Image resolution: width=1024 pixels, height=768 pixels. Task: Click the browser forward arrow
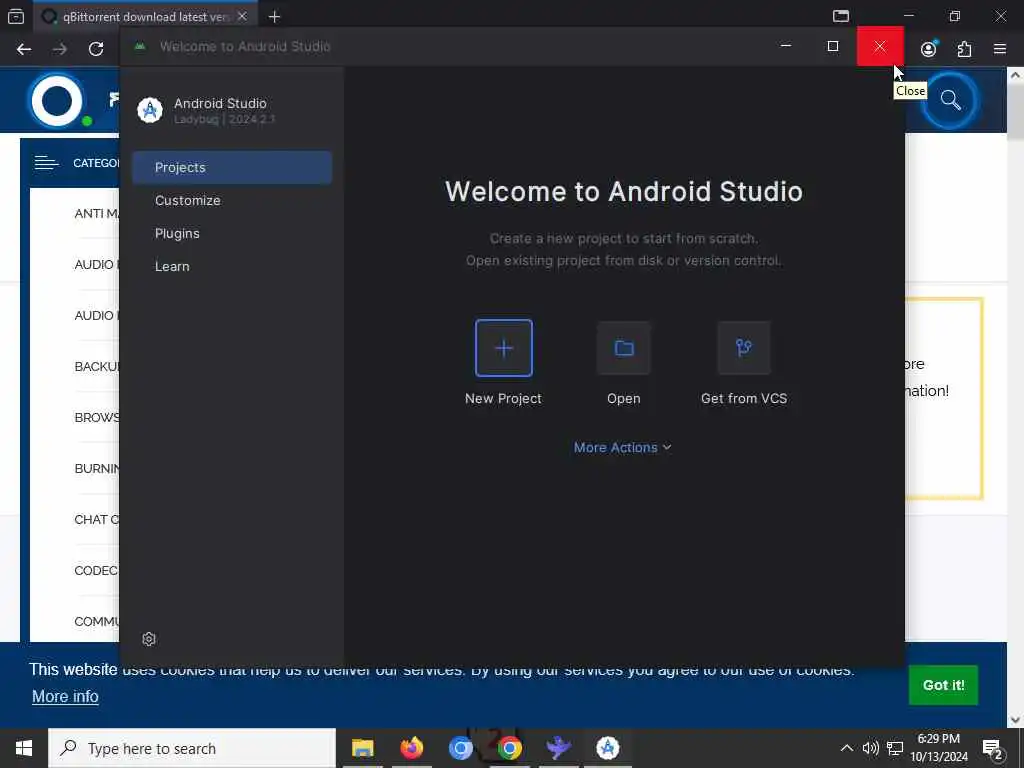59,49
